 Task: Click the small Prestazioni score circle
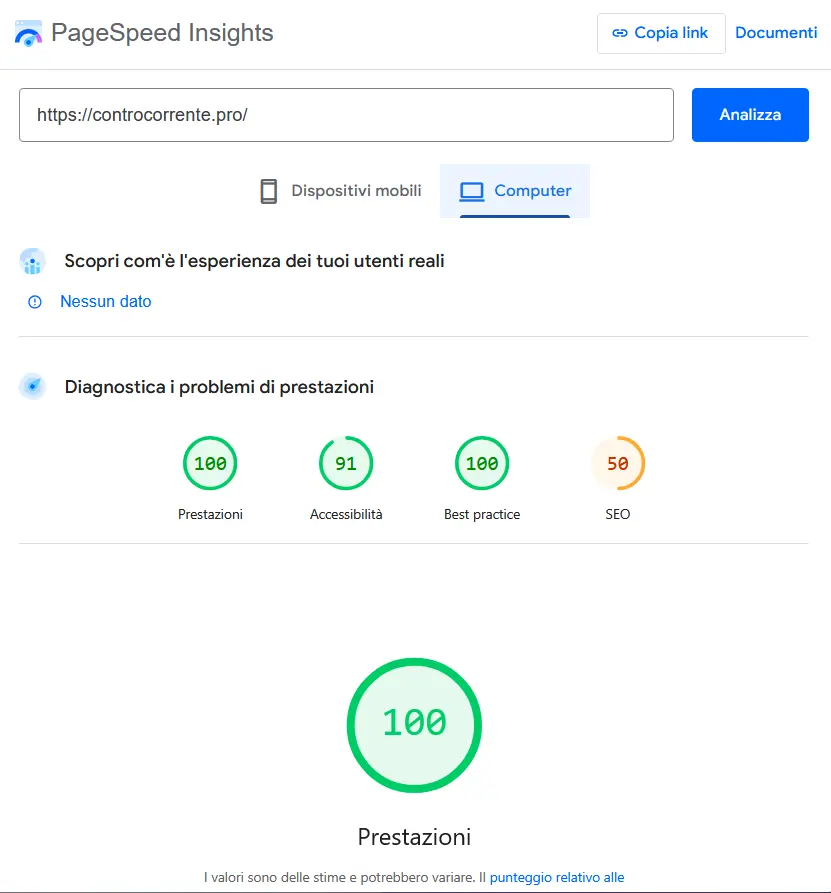coord(209,463)
